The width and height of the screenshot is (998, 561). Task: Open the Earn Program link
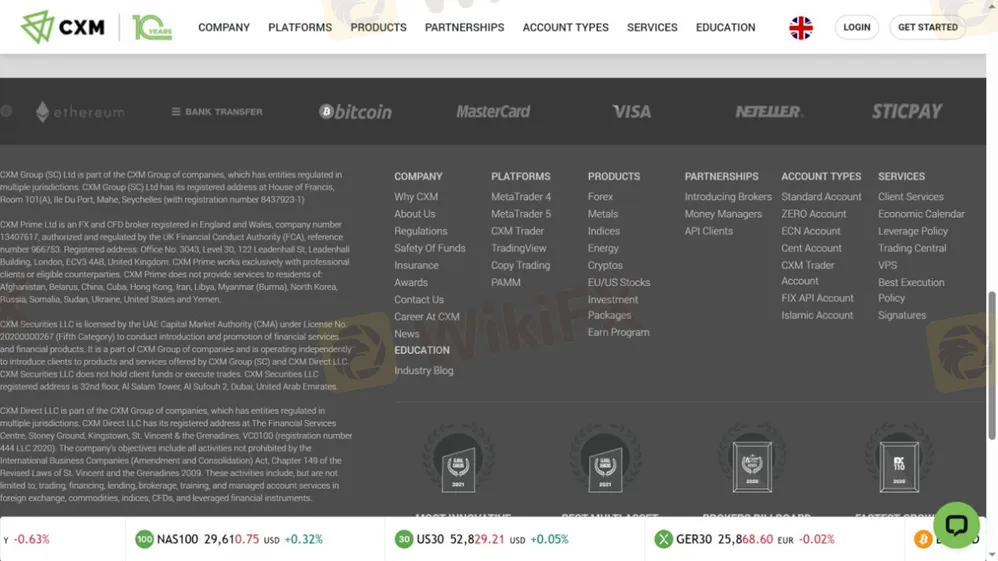(619, 332)
